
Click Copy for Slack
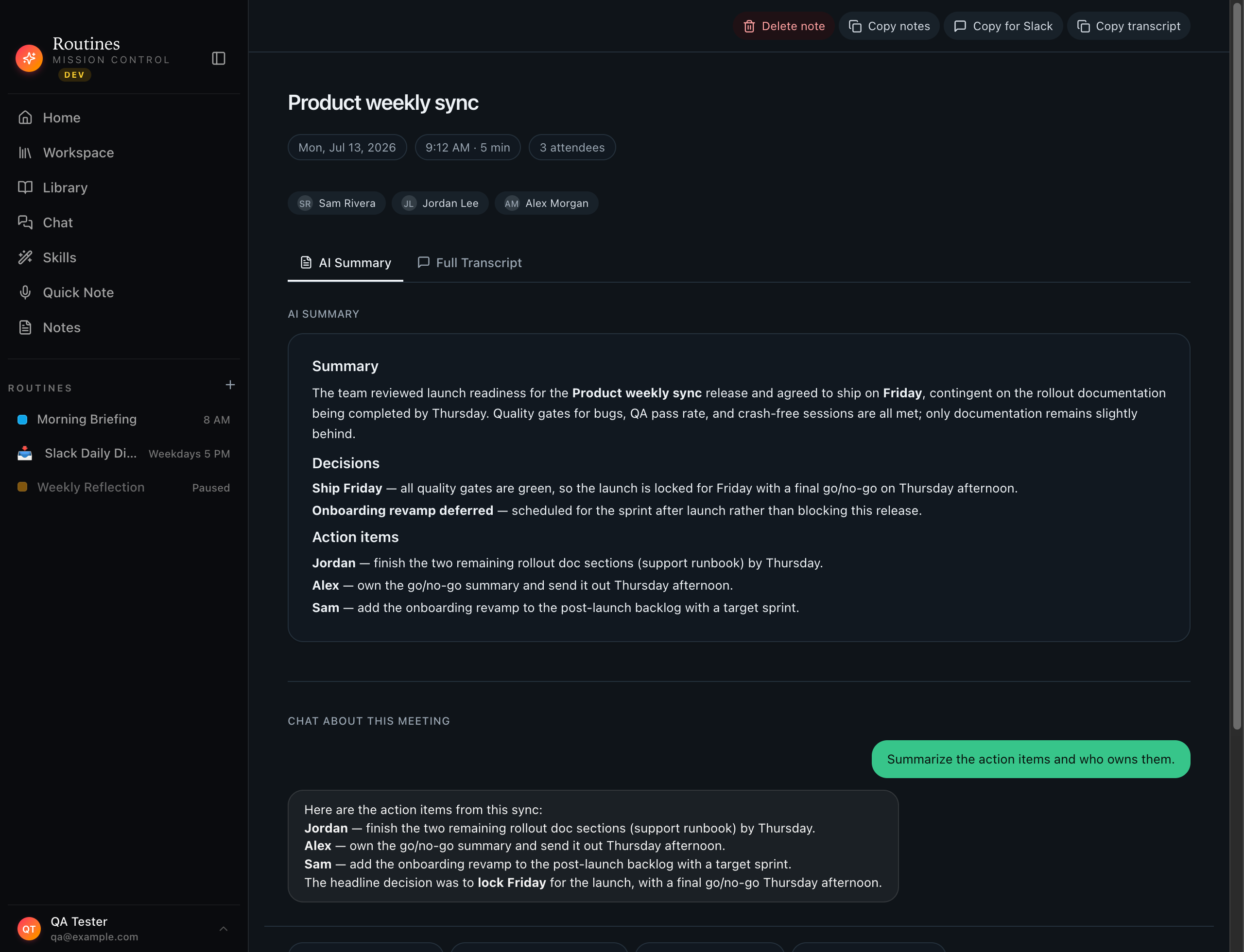click(1003, 26)
